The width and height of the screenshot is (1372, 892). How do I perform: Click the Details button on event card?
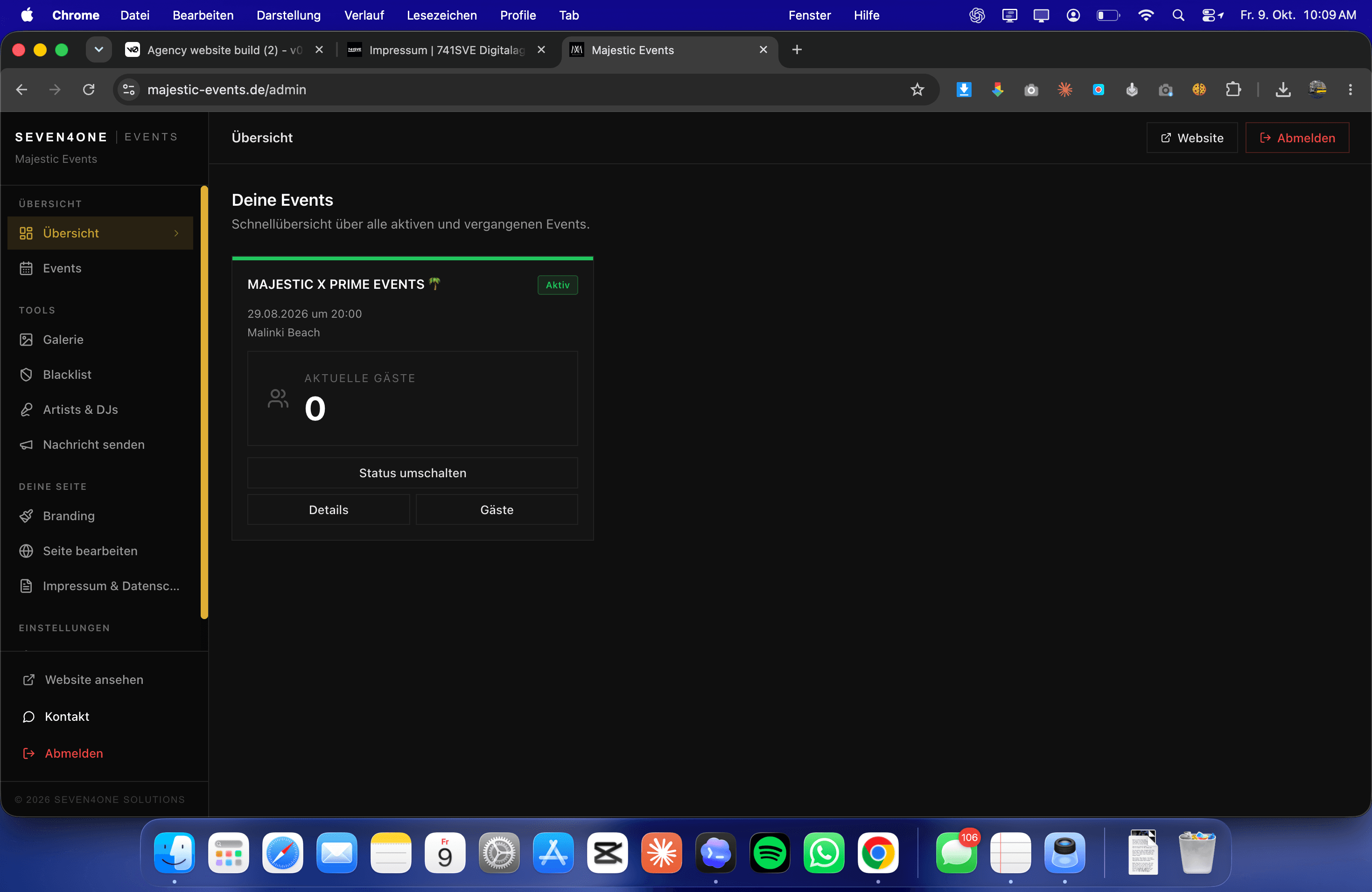click(x=329, y=510)
